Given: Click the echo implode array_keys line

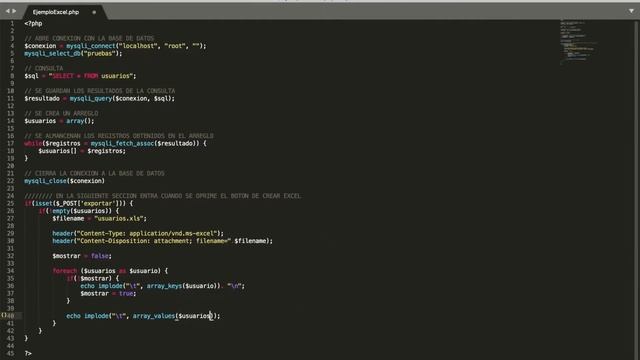Looking at the screenshot, I should tap(162, 286).
